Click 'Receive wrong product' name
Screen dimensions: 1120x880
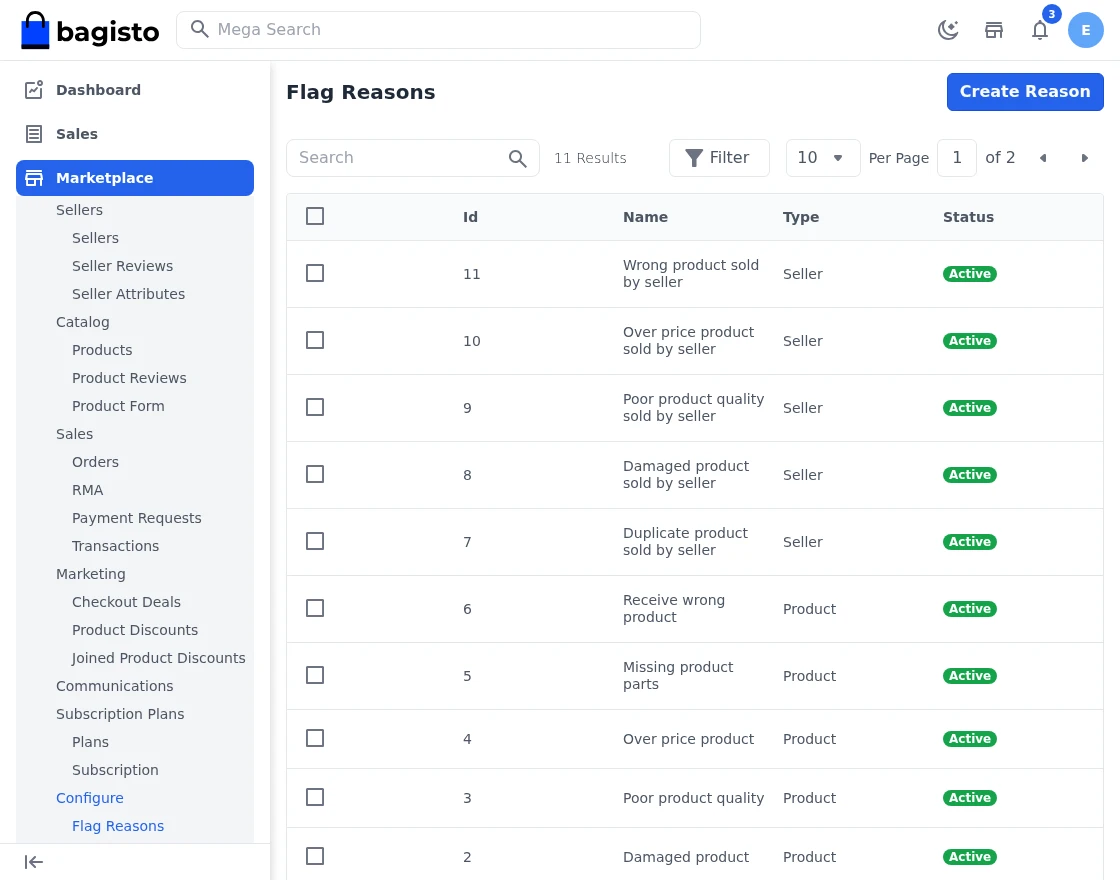(674, 609)
